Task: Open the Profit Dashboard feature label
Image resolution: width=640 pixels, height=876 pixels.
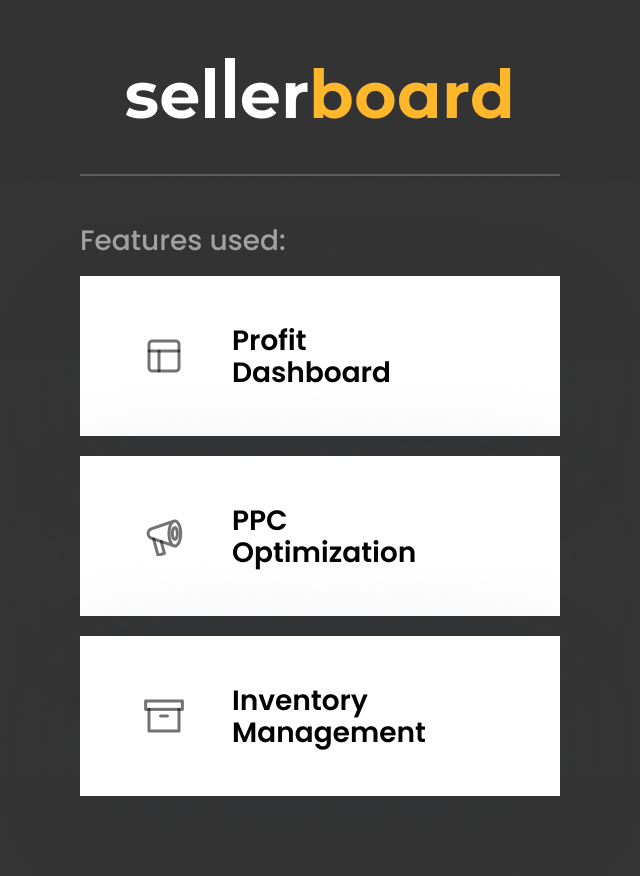Action: coord(311,356)
